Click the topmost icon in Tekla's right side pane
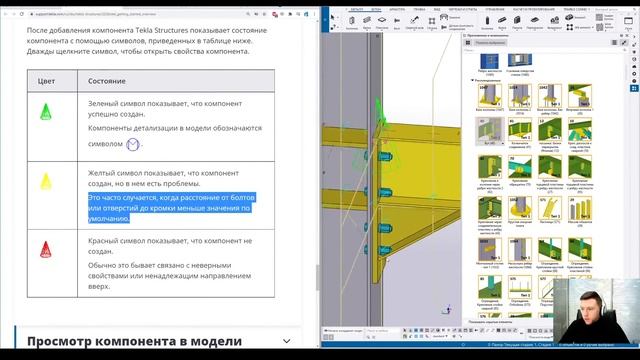640x360 pixels. pos(634,37)
